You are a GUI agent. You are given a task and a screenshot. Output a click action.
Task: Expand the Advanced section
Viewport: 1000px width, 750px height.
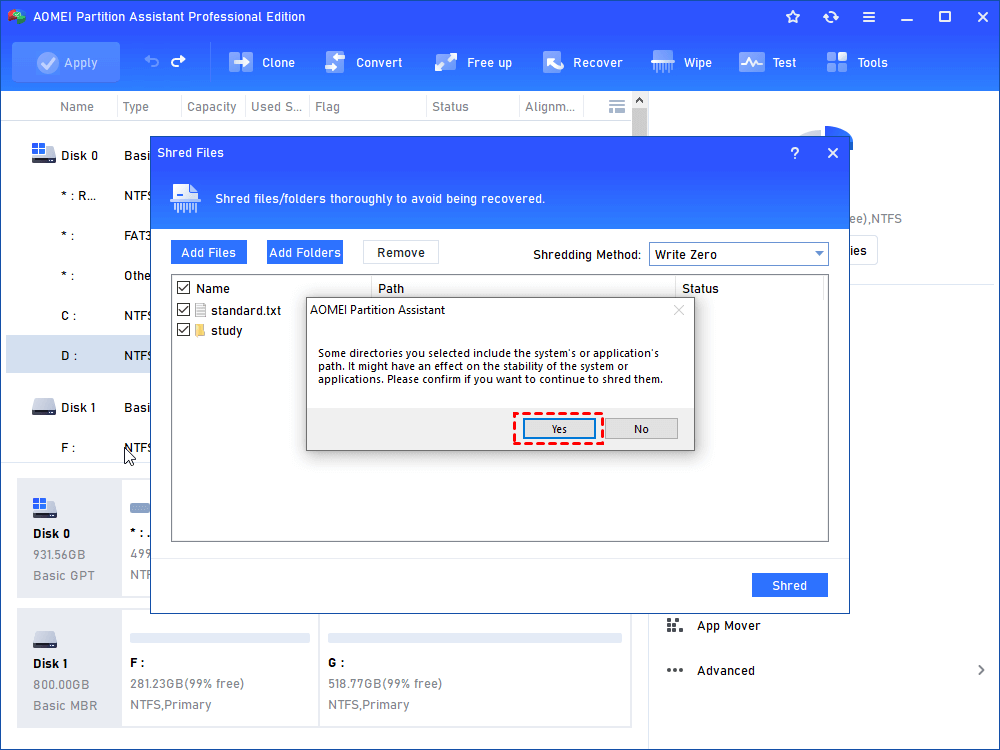click(981, 671)
